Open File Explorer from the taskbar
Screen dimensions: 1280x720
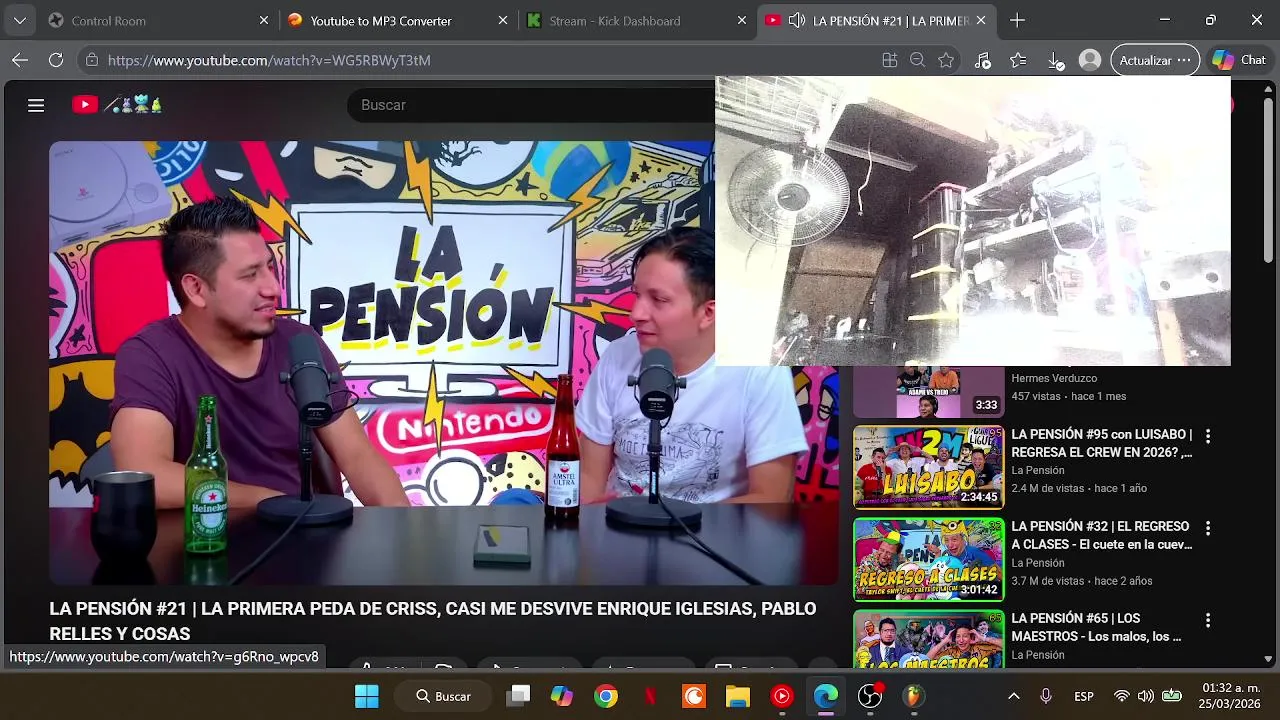(x=738, y=696)
